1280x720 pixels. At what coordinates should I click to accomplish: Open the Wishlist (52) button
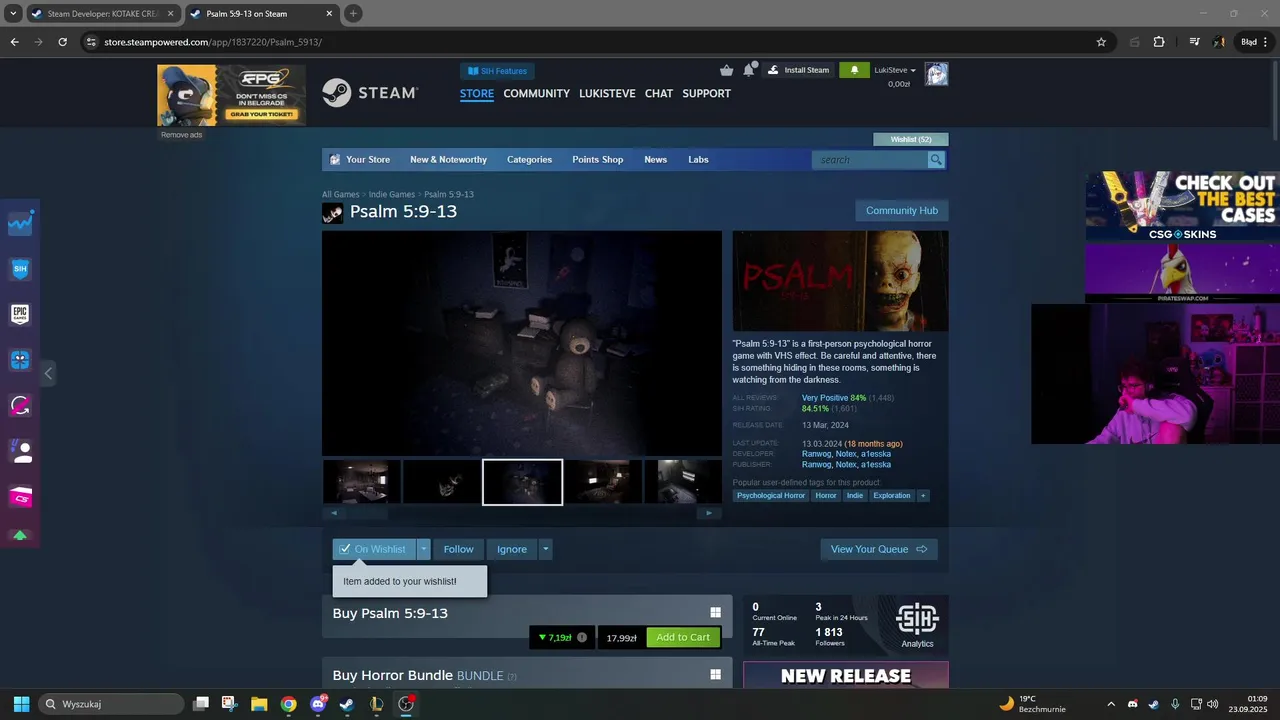[x=911, y=139]
